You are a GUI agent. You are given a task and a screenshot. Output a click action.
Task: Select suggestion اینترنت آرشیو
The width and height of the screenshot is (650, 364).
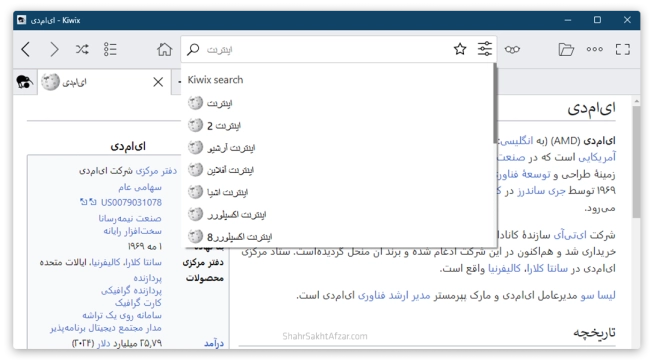click(339, 147)
